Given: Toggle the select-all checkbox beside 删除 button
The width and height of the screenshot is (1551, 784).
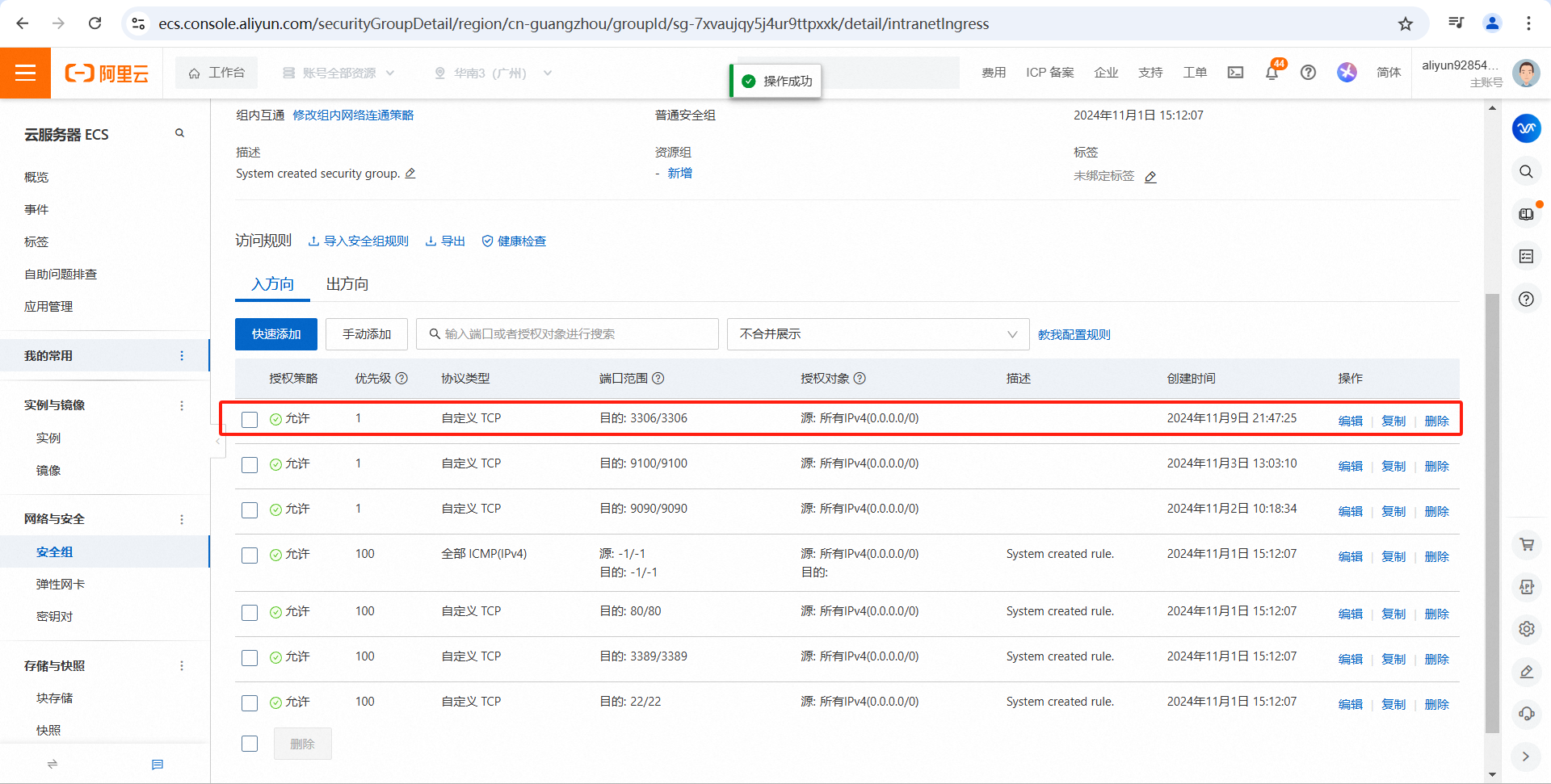Looking at the screenshot, I should 250,744.
